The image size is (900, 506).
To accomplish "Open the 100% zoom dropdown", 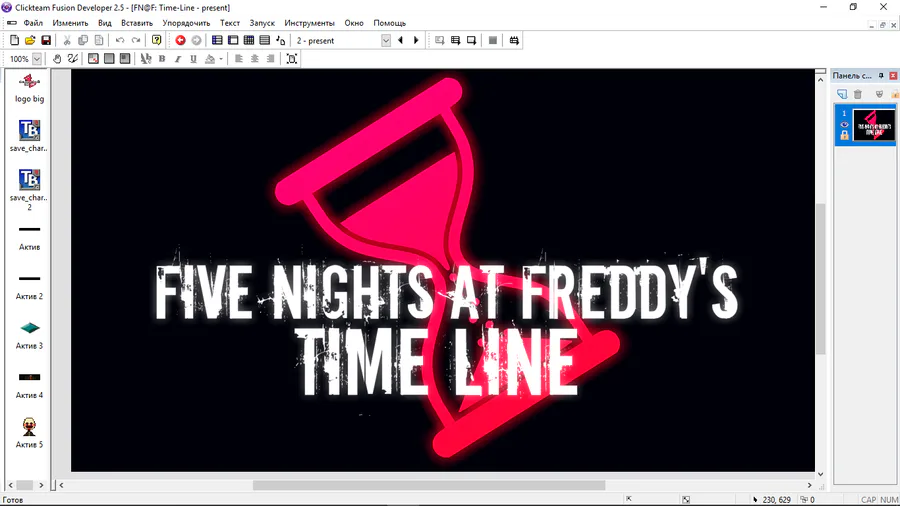I will [37, 59].
